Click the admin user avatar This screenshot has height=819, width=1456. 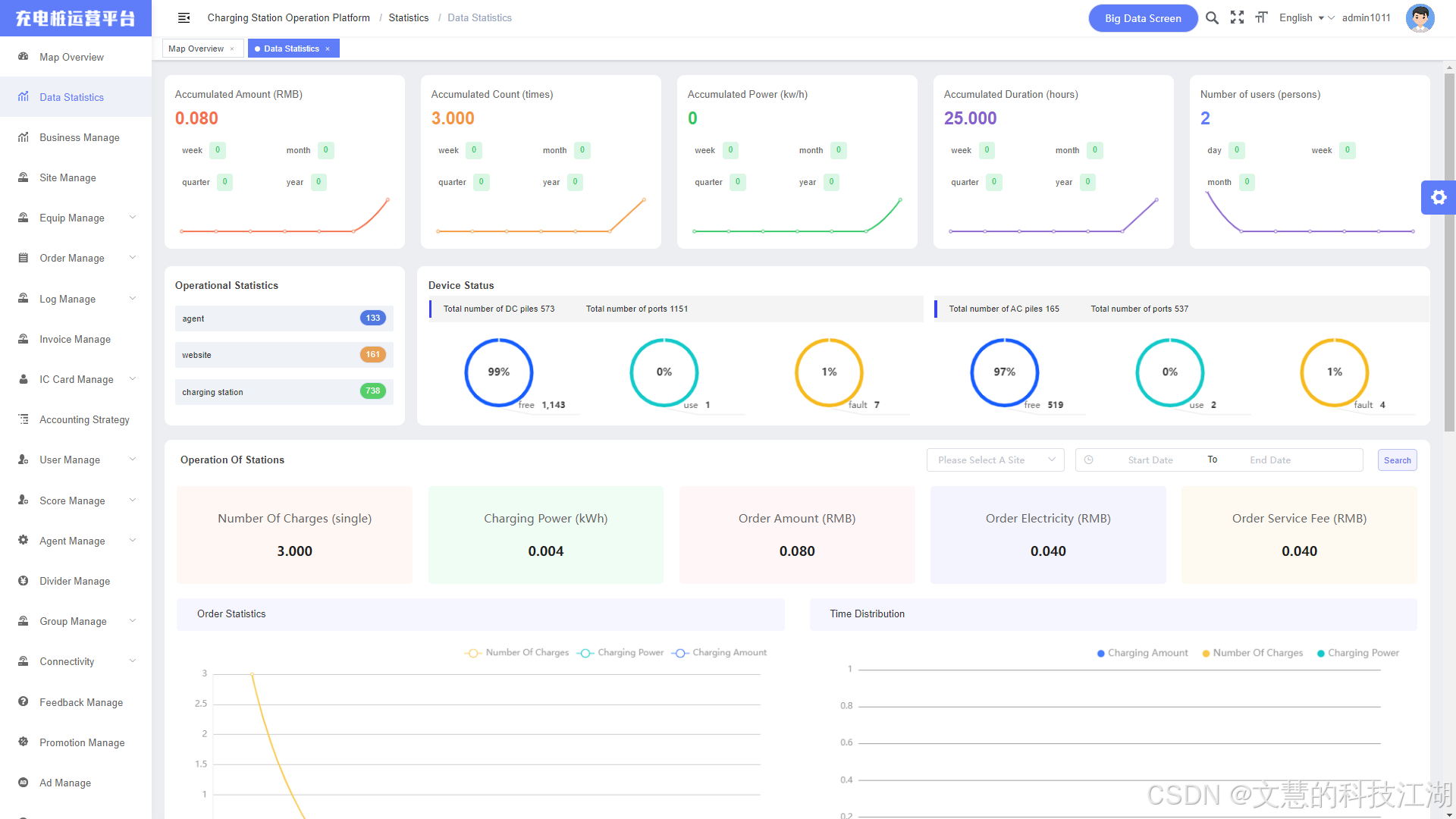point(1420,17)
